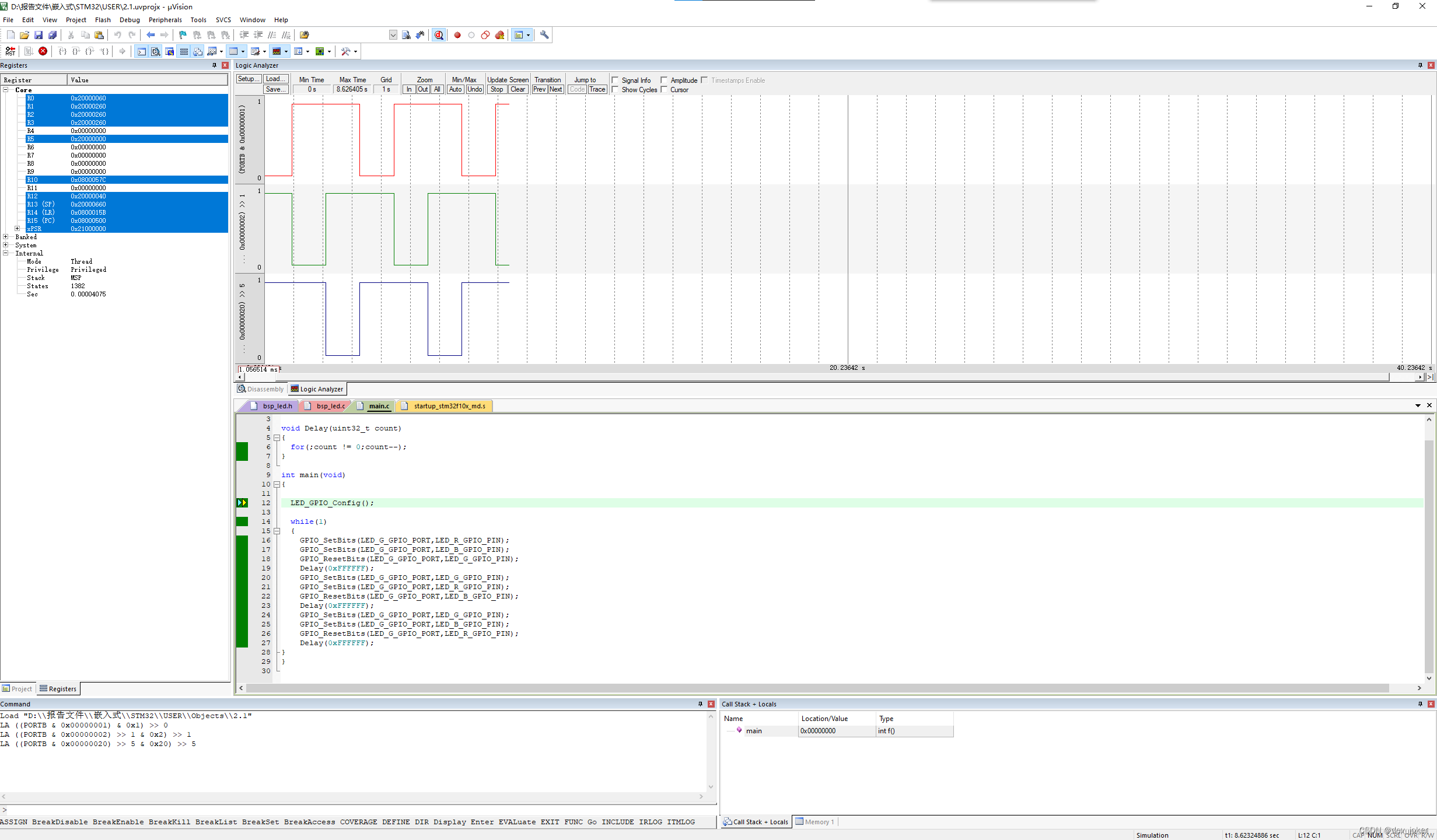Toggle the Command Window icon
The height and width of the screenshot is (840, 1437).
click(x=142, y=51)
